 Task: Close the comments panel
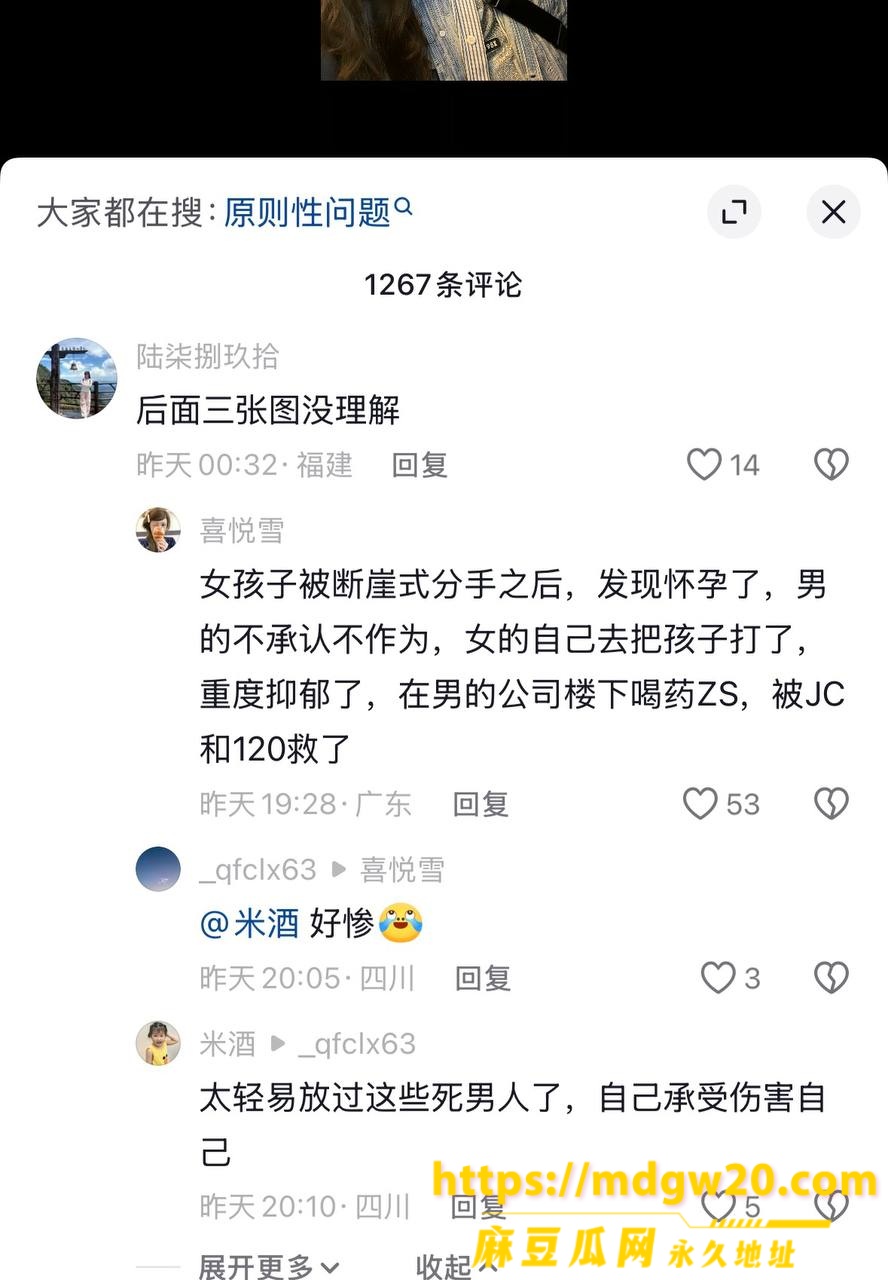[x=833, y=212]
